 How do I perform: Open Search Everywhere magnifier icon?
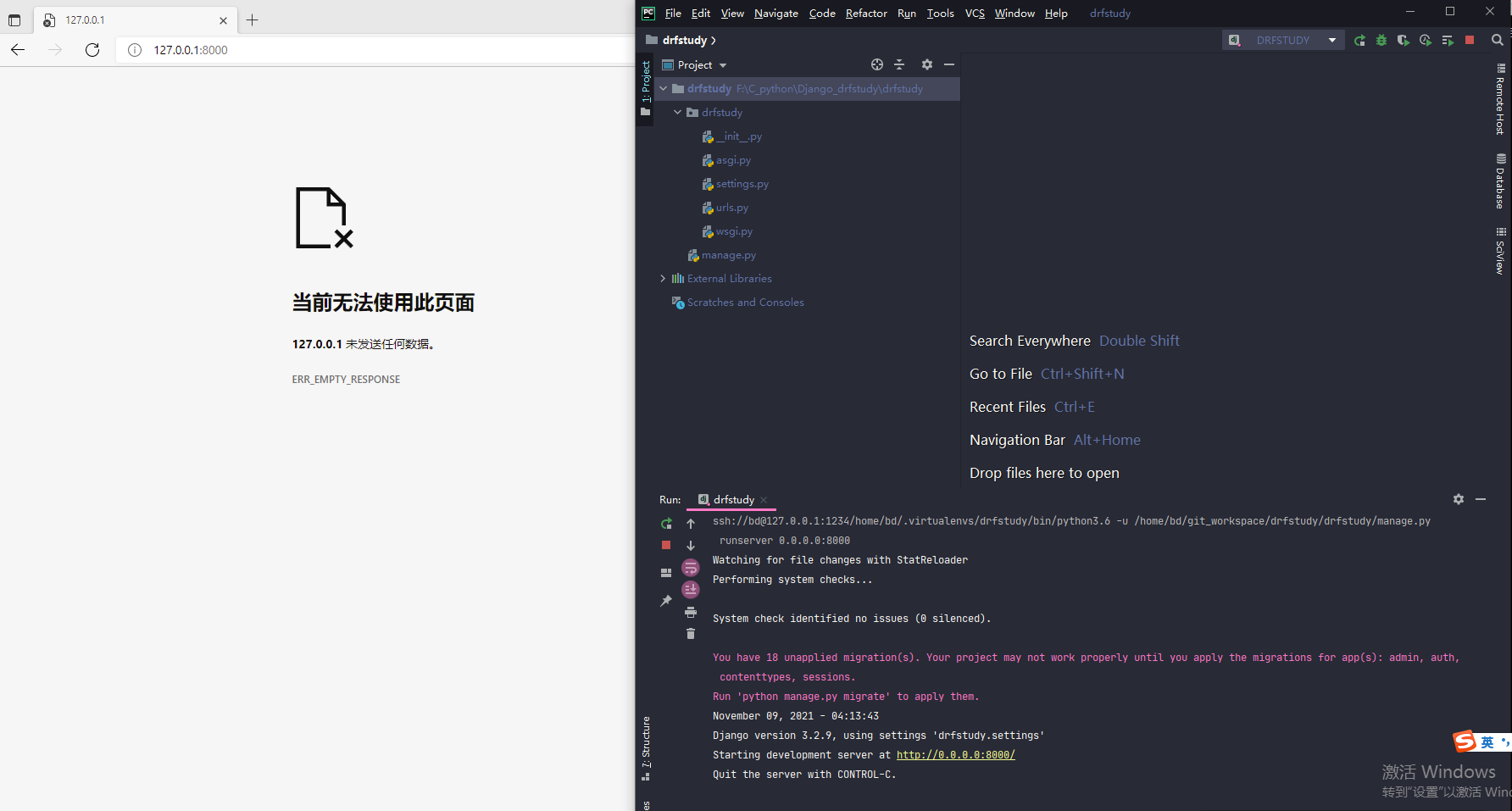[1498, 40]
